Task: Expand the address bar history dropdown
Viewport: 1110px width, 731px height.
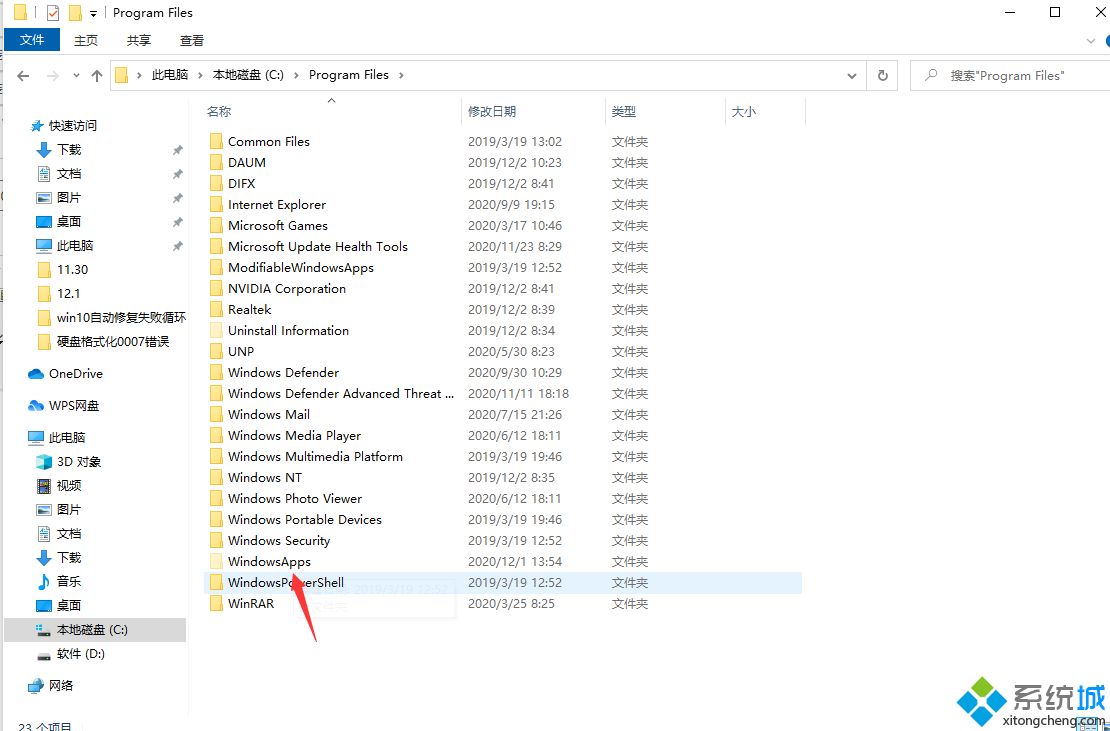Action: (852, 75)
